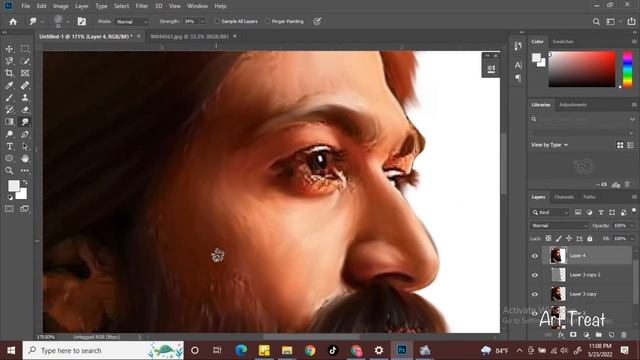Select the Brush tool
This screenshot has height=360, width=640.
click(x=9, y=98)
